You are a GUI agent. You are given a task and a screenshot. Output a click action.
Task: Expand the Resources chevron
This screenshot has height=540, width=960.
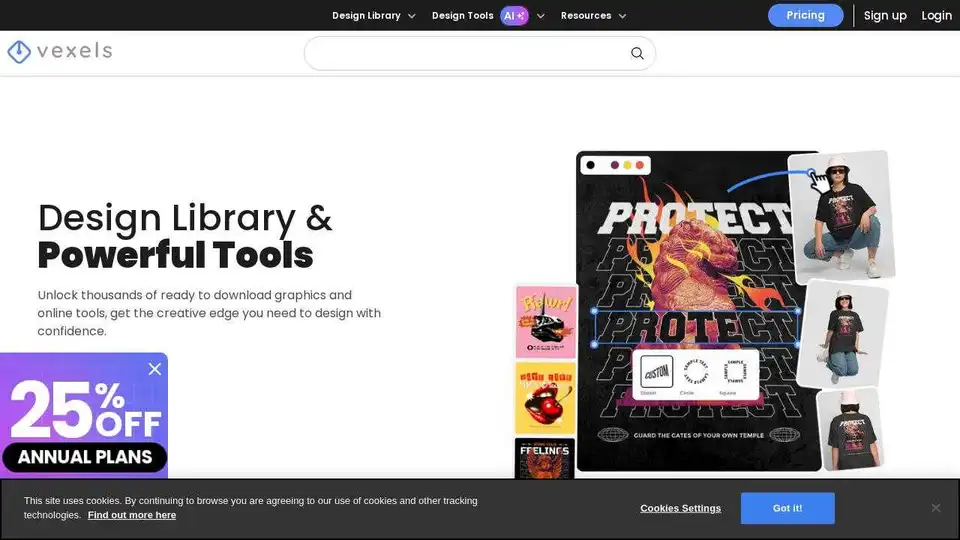pyautogui.click(x=623, y=16)
